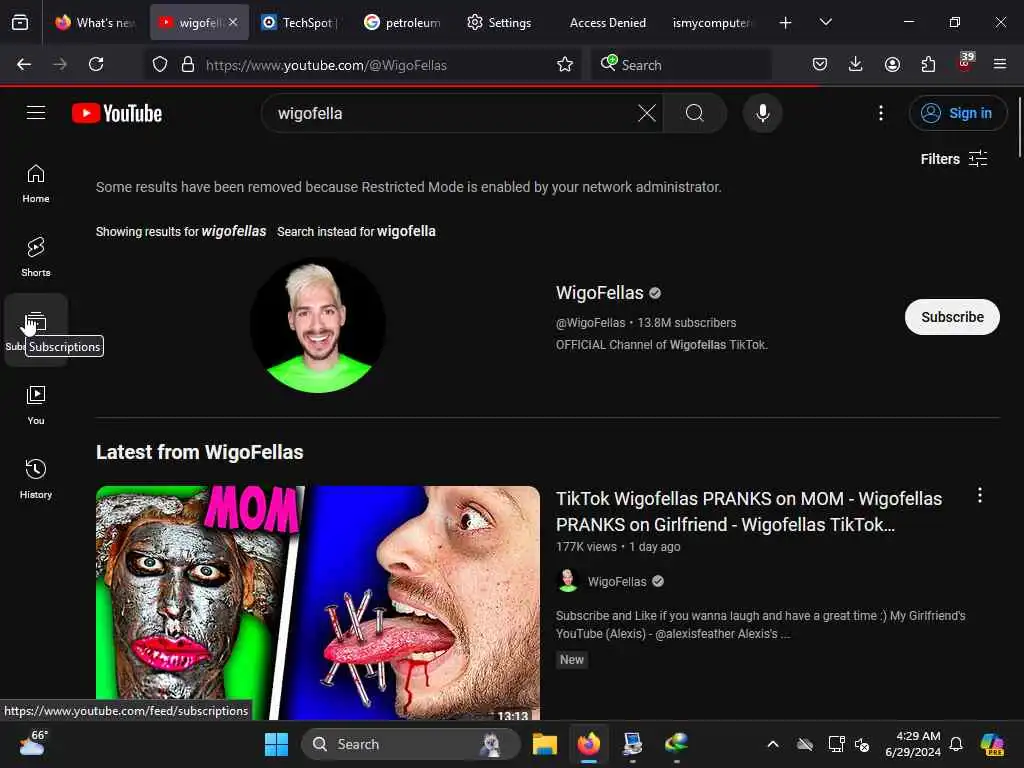1024x768 pixels.
Task: Open tracking protection shield info
Action: pos(160,64)
